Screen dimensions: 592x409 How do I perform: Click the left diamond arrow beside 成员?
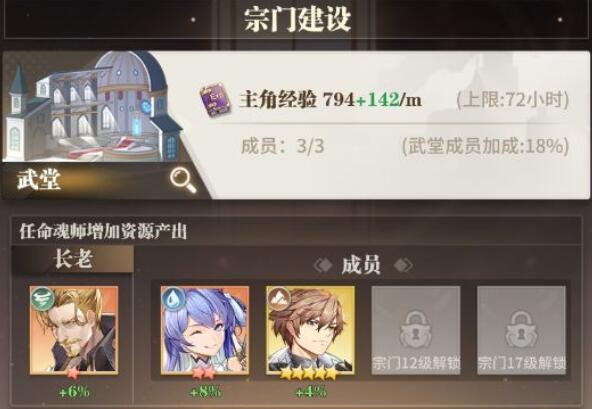pos(323,265)
